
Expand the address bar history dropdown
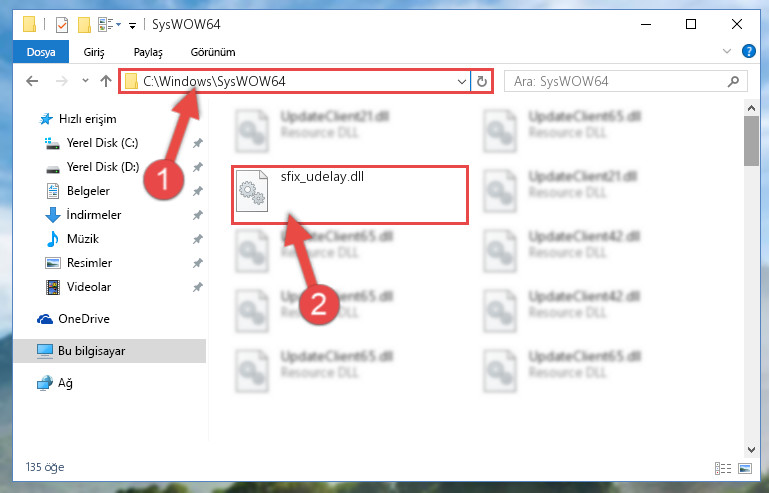[461, 81]
